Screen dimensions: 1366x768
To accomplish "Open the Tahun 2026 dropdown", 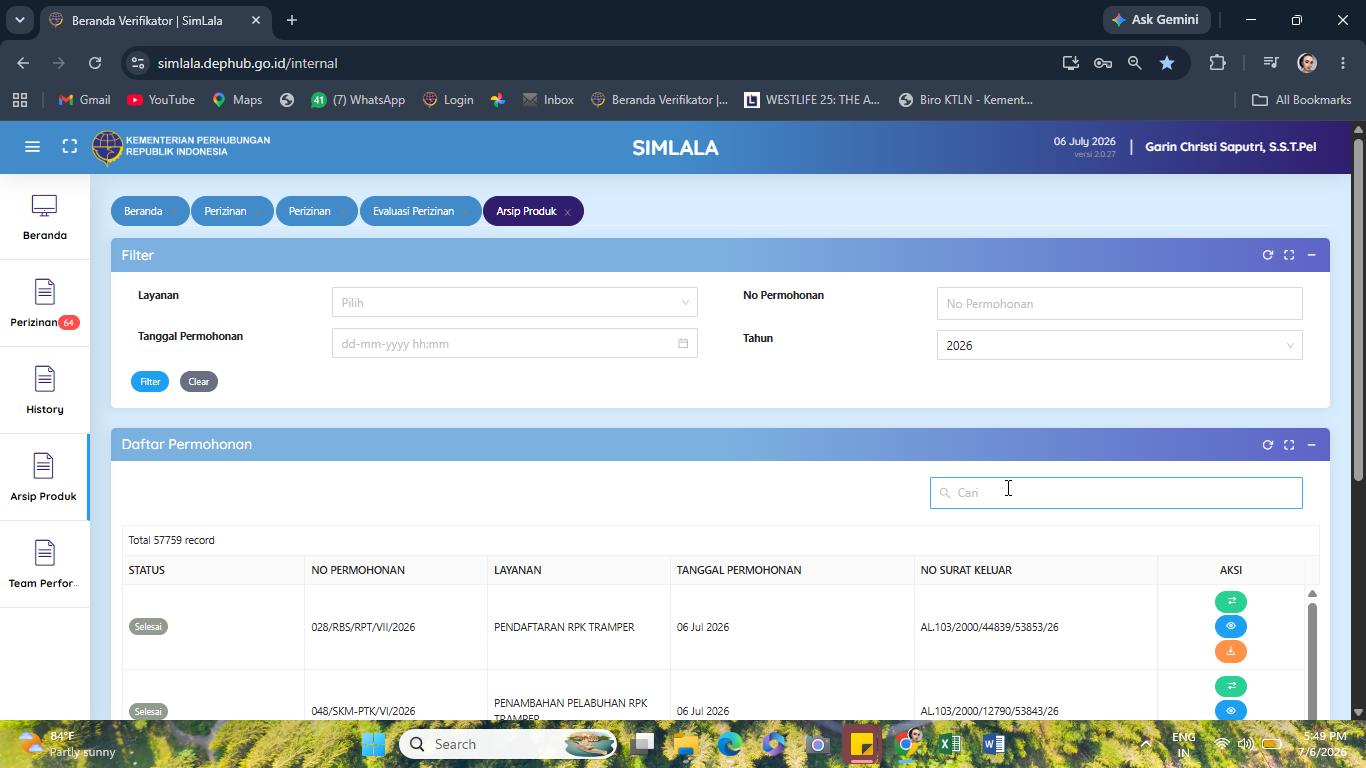I will (1119, 345).
